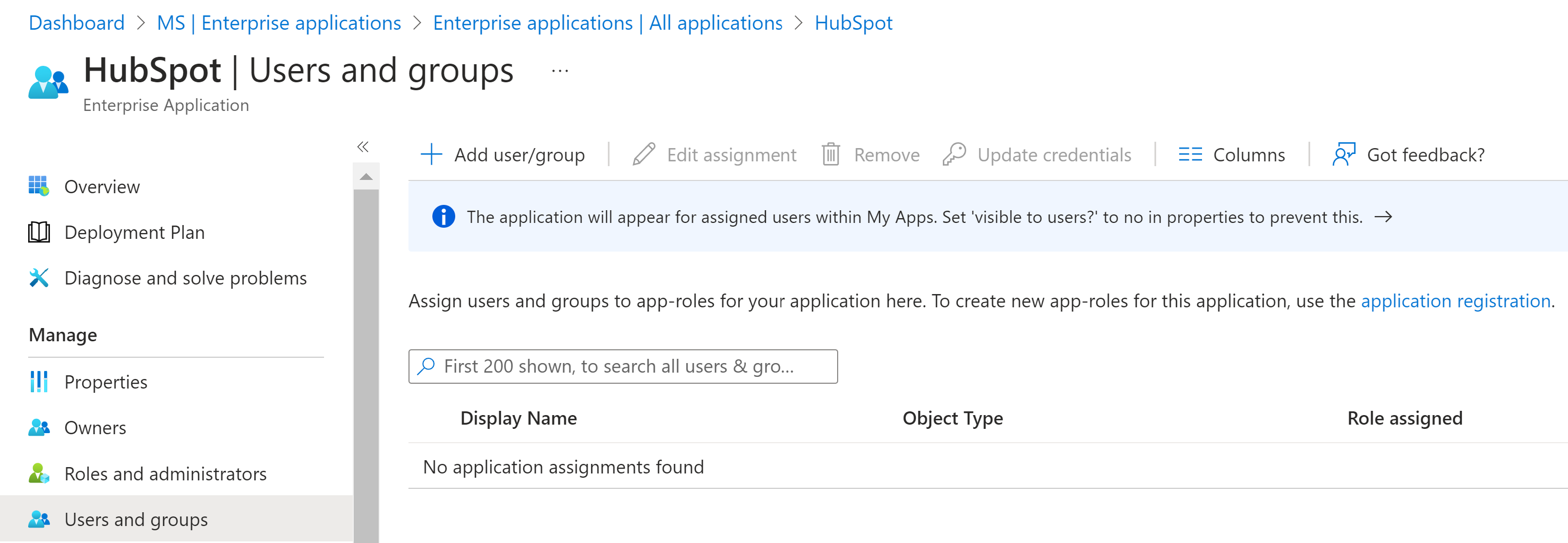
Task: Click the HubSpot breadcrumb link
Action: coord(854,22)
